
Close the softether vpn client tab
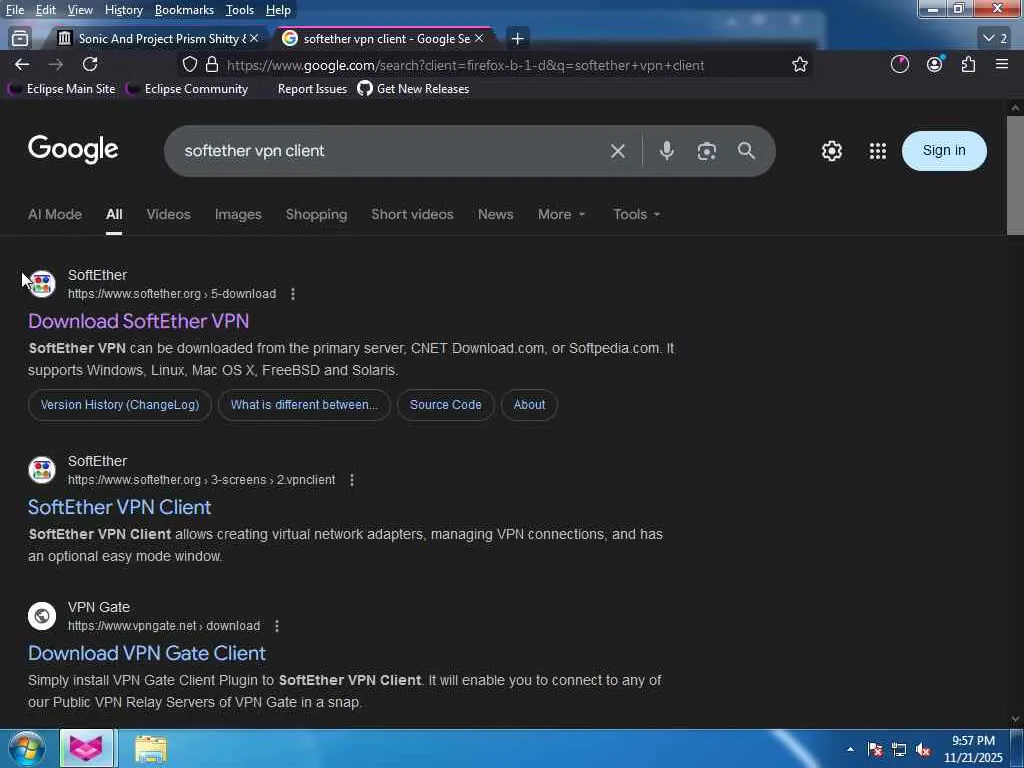tap(479, 39)
